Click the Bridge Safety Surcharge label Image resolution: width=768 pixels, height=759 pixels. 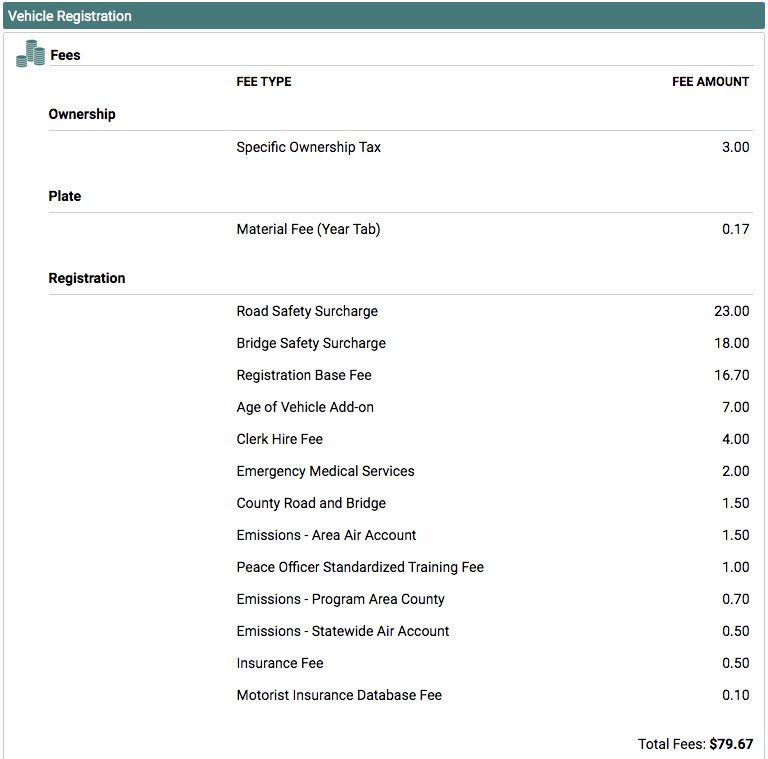pyautogui.click(x=311, y=343)
